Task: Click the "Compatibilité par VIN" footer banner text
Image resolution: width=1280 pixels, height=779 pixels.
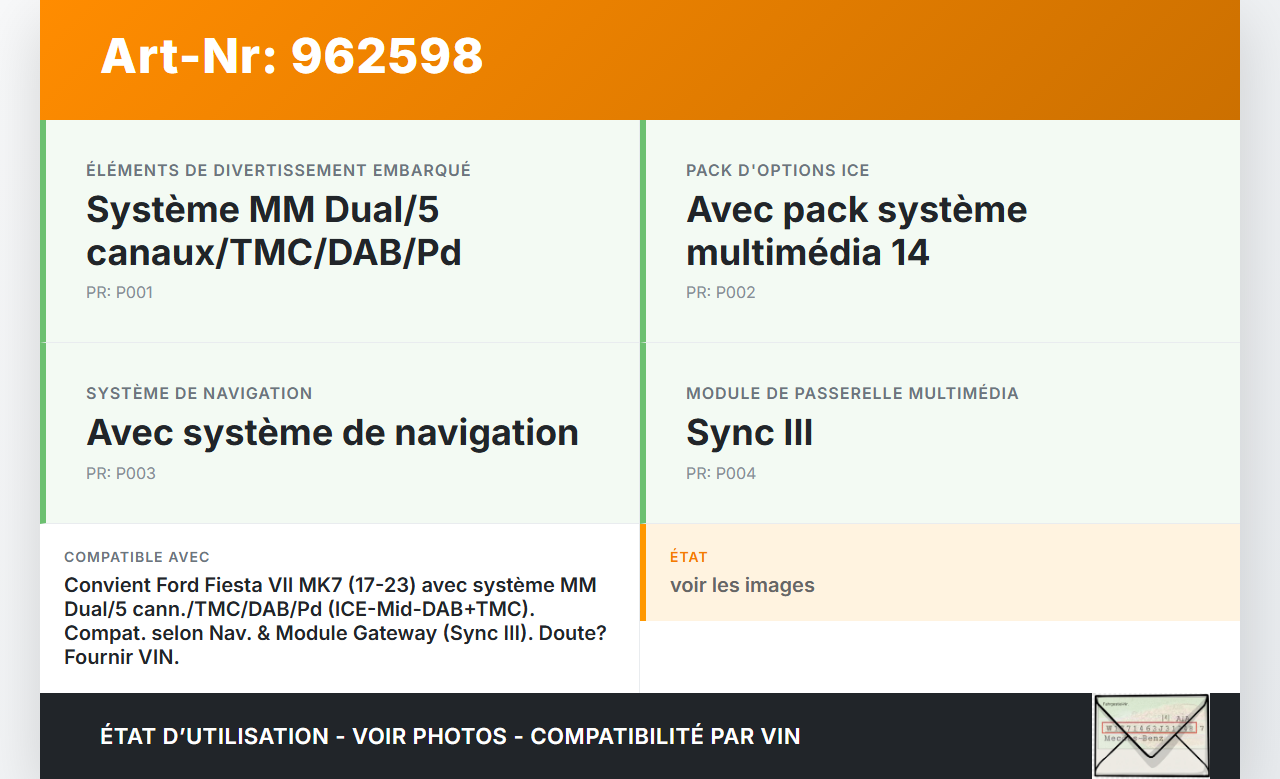Action: click(665, 737)
